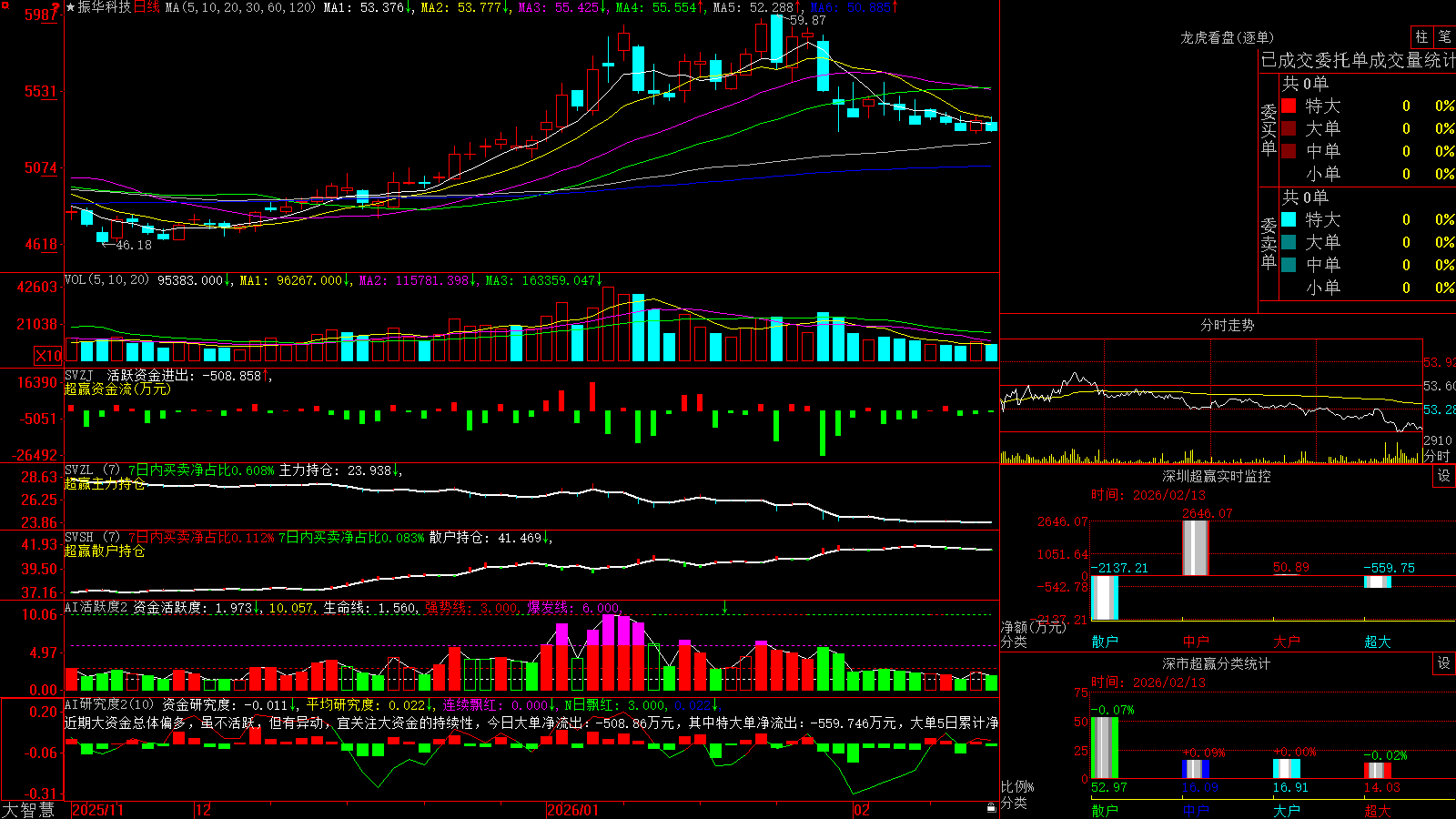
Task: Click the cyan 特大 sell-order color swatch
Action: point(1289,219)
